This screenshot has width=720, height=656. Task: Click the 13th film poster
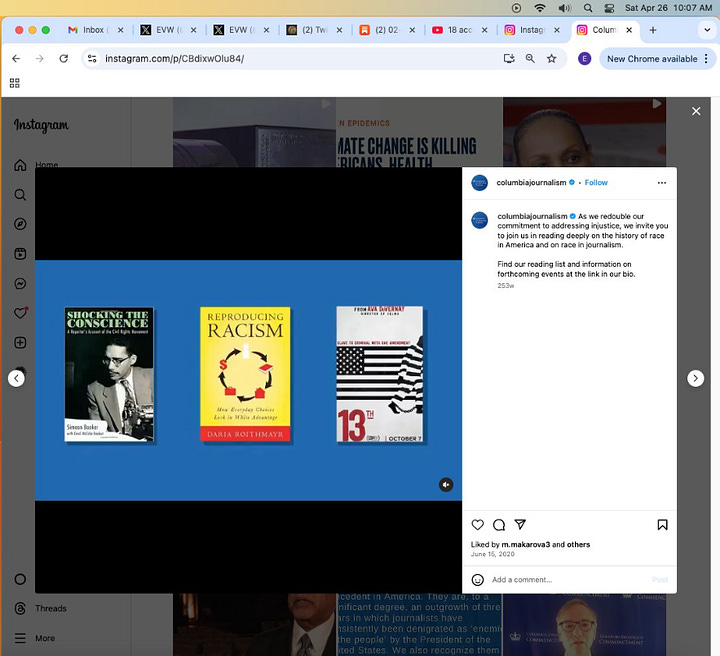tap(380, 374)
